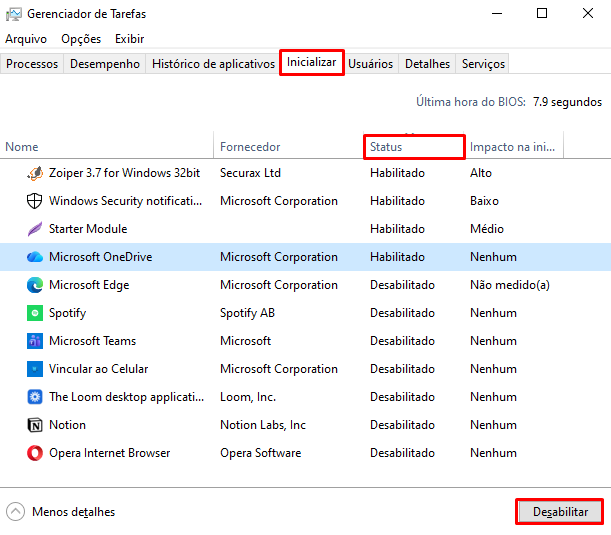Click Spotify AB supplier cell
This screenshot has width=611, height=535.
pos(247,313)
